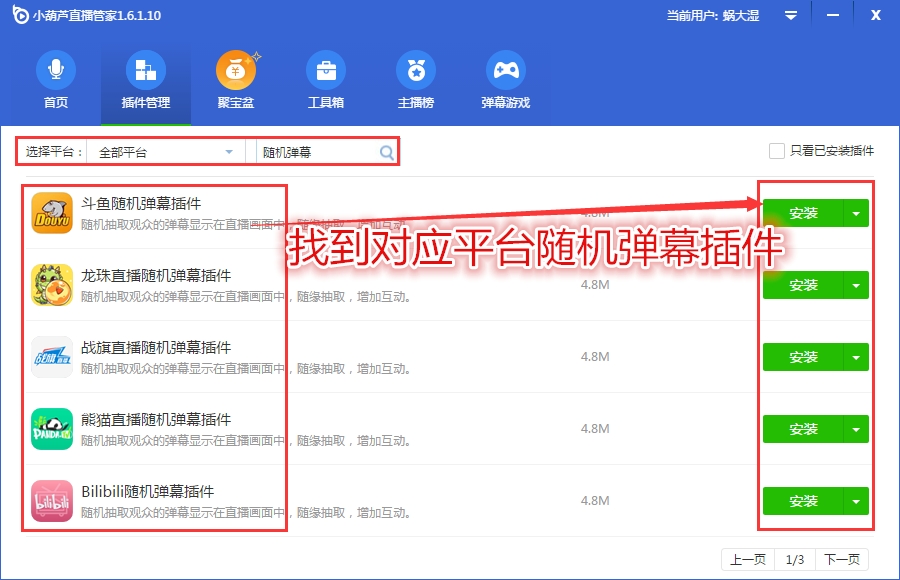
Task: Expand install options arrow for 斗鱼 plugin
Action: [x=856, y=213]
